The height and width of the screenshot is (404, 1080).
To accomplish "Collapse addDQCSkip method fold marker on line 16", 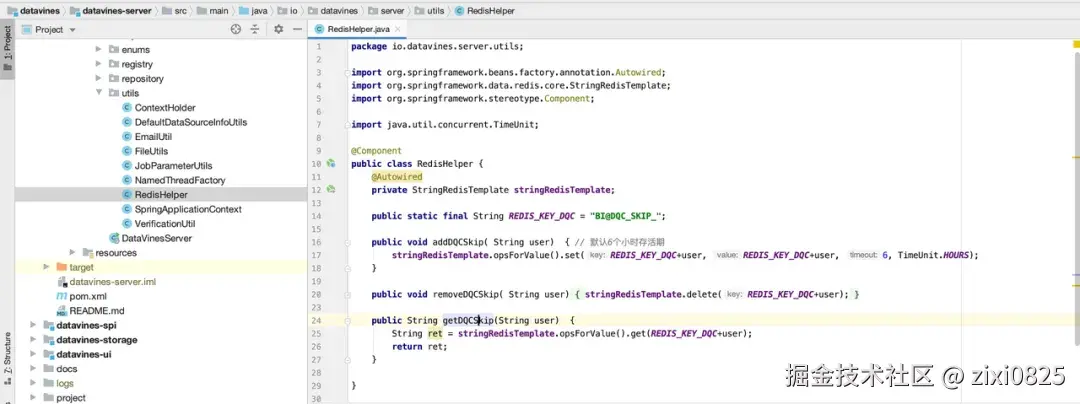I will 349,242.
